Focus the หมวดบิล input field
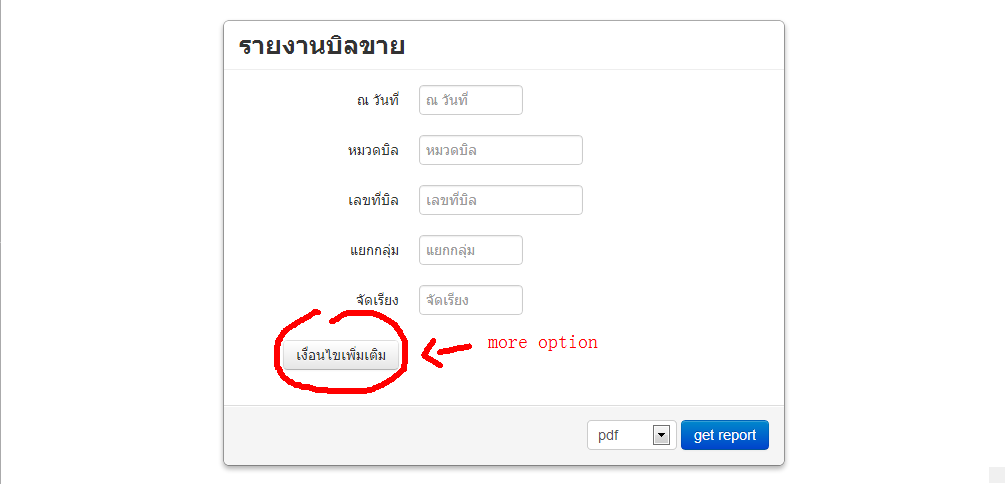The image size is (1006, 484). (x=501, y=150)
